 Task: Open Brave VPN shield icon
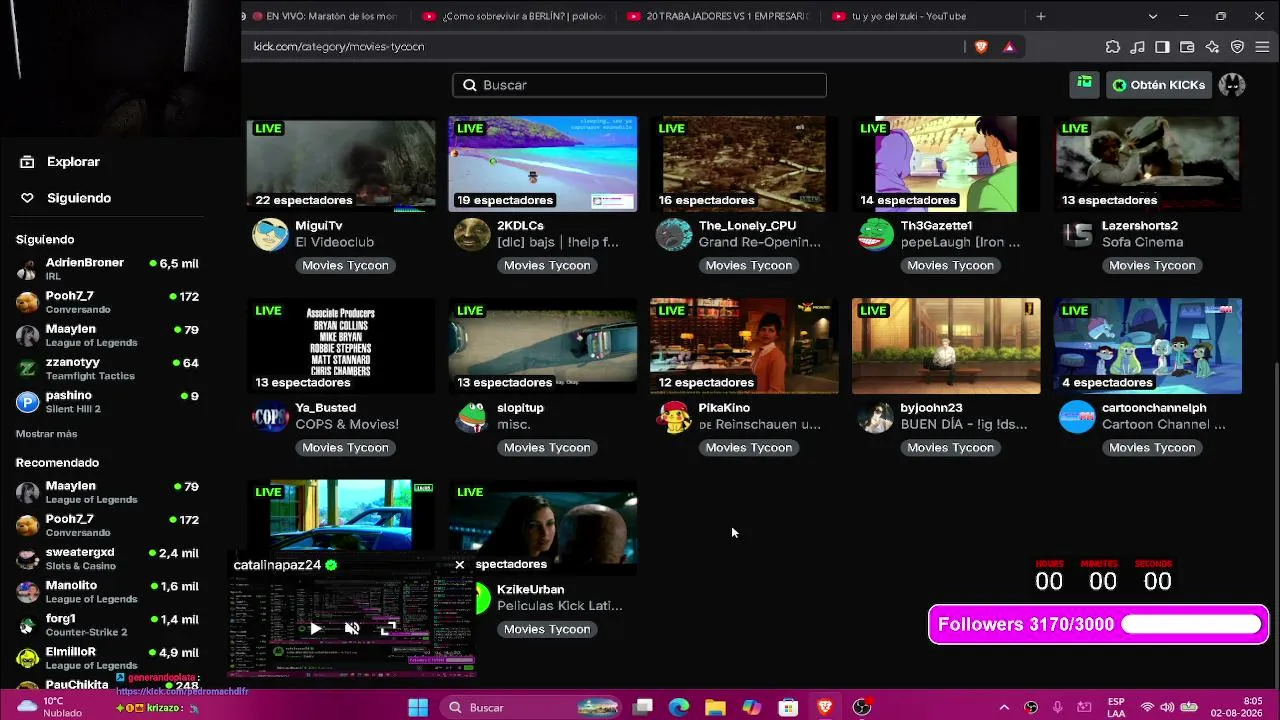click(1237, 47)
